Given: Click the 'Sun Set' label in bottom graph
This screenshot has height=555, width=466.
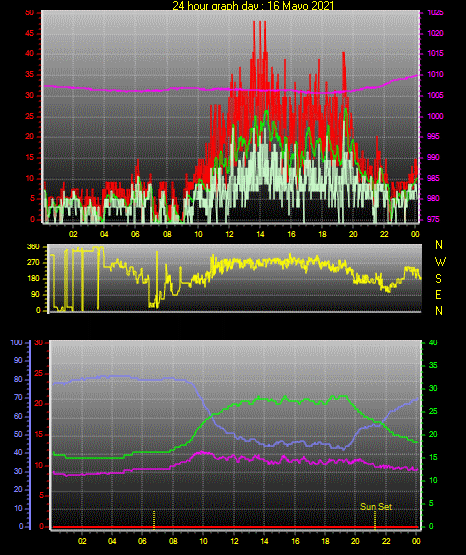Looking at the screenshot, I should click(376, 507).
